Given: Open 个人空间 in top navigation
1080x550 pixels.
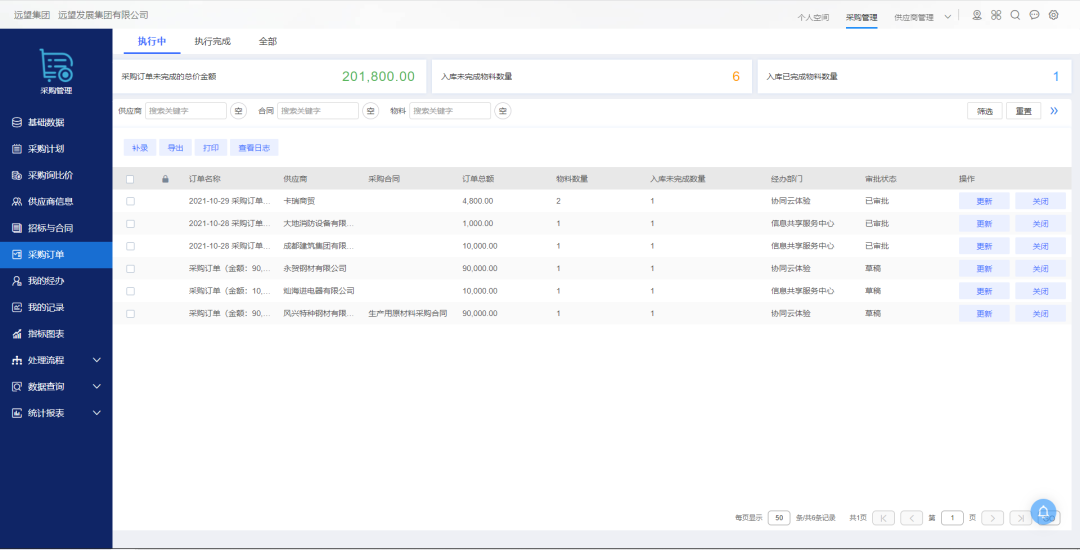Looking at the screenshot, I should (813, 17).
